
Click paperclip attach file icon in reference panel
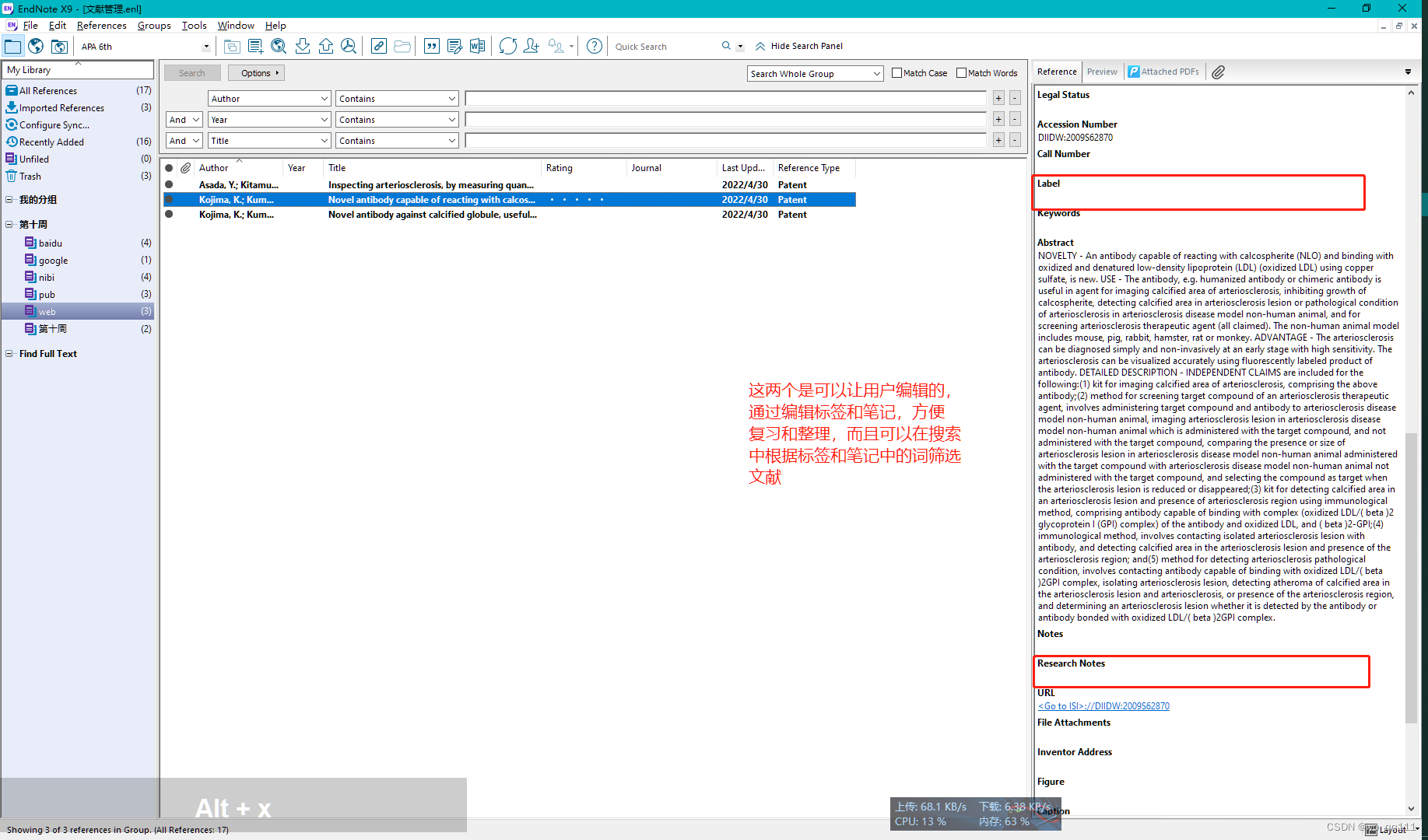tap(1219, 72)
